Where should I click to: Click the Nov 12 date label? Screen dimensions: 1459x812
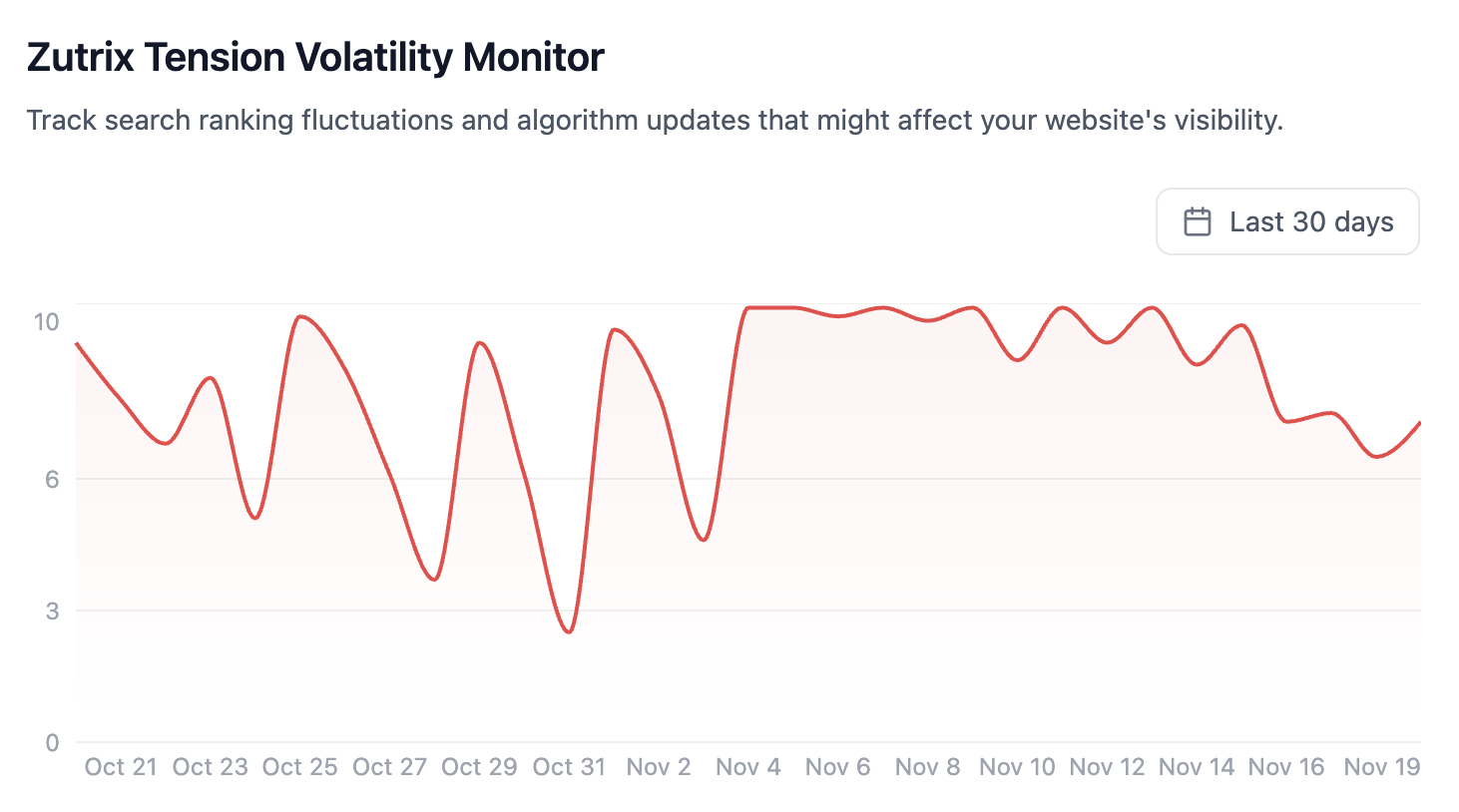pos(1107,767)
